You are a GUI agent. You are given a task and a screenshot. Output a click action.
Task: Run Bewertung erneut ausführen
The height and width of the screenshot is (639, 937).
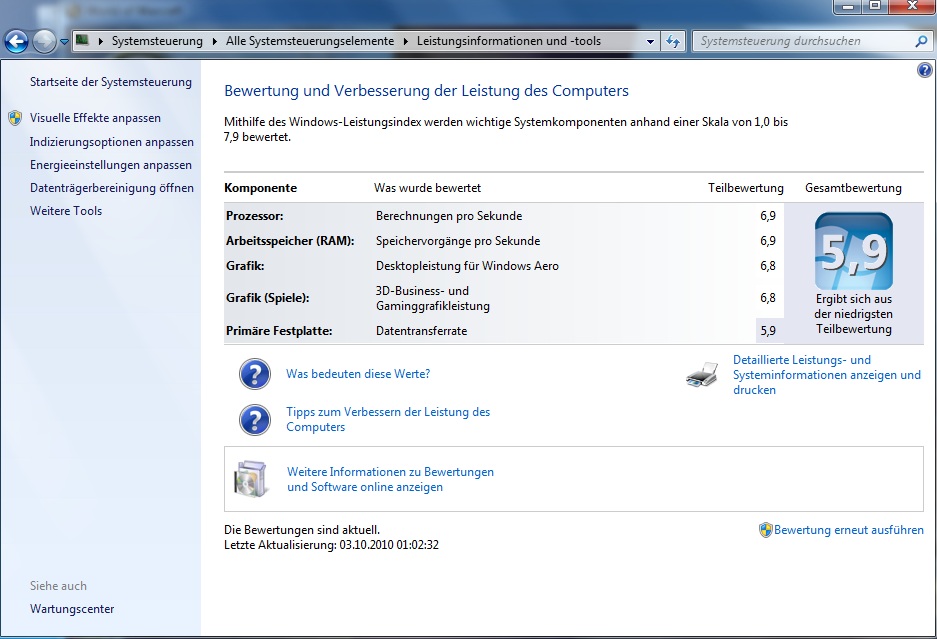click(x=849, y=530)
